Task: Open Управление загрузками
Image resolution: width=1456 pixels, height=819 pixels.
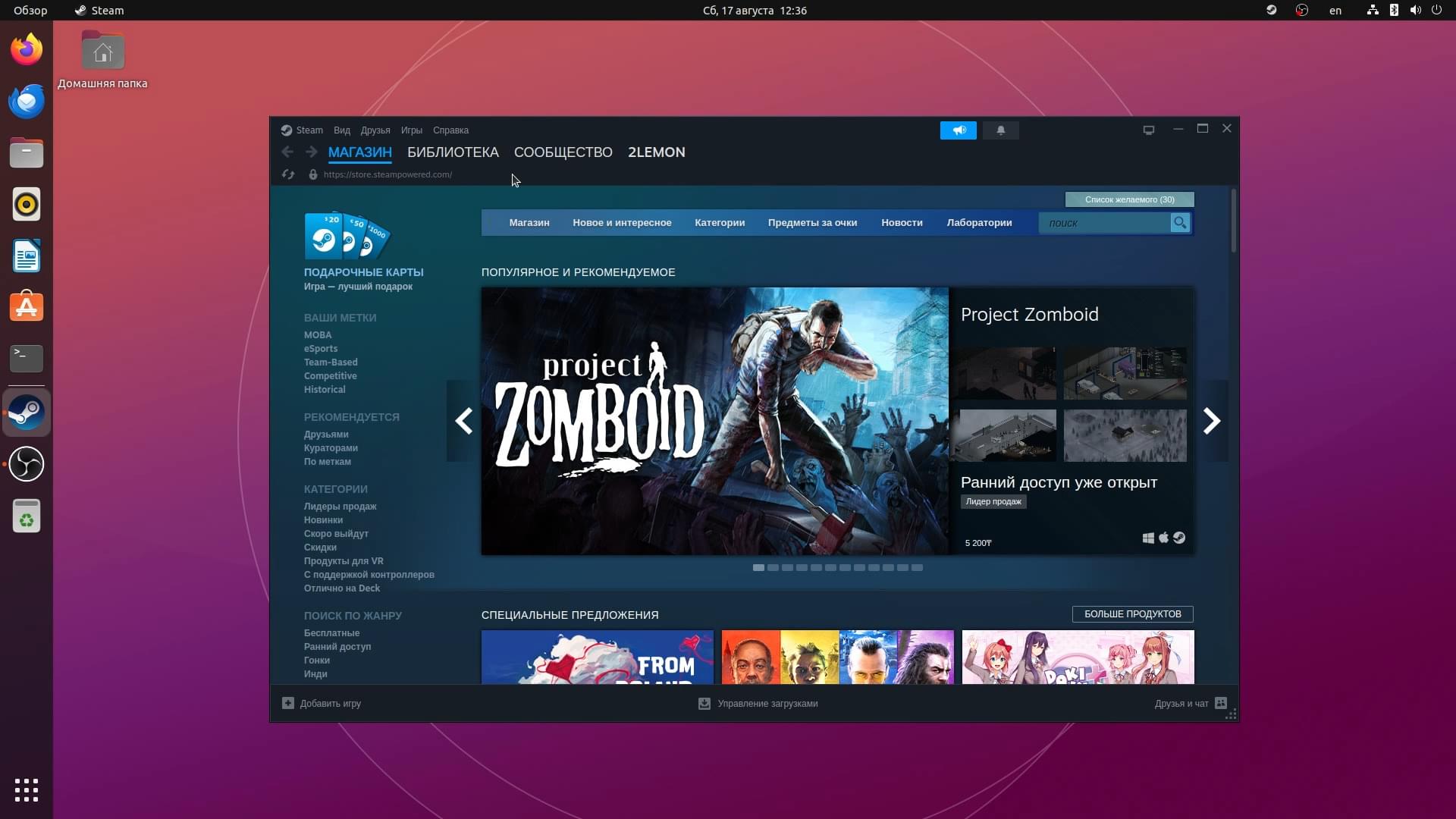Action: pyautogui.click(x=767, y=704)
